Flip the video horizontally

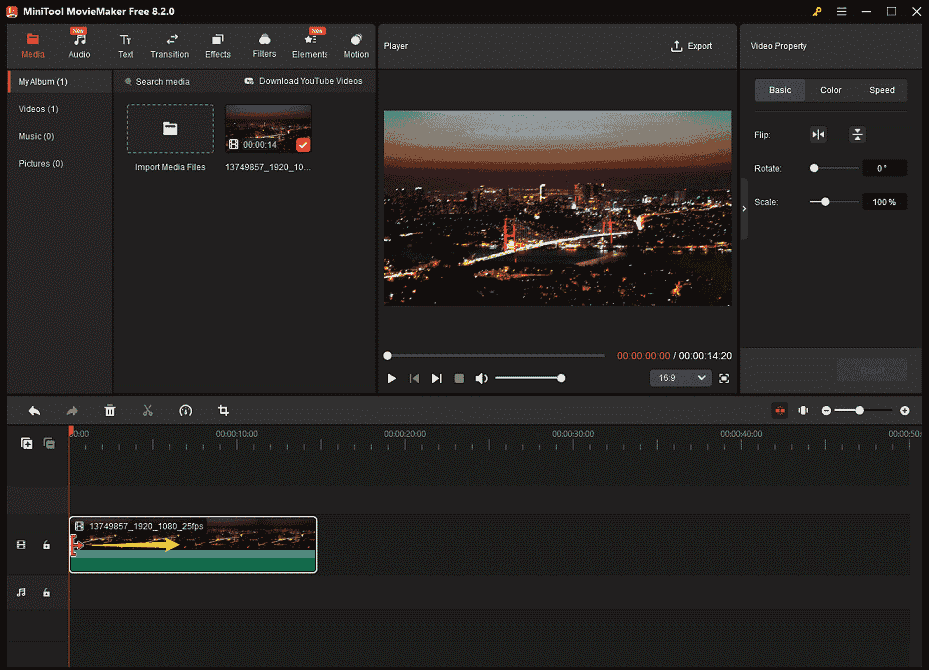[x=818, y=135]
